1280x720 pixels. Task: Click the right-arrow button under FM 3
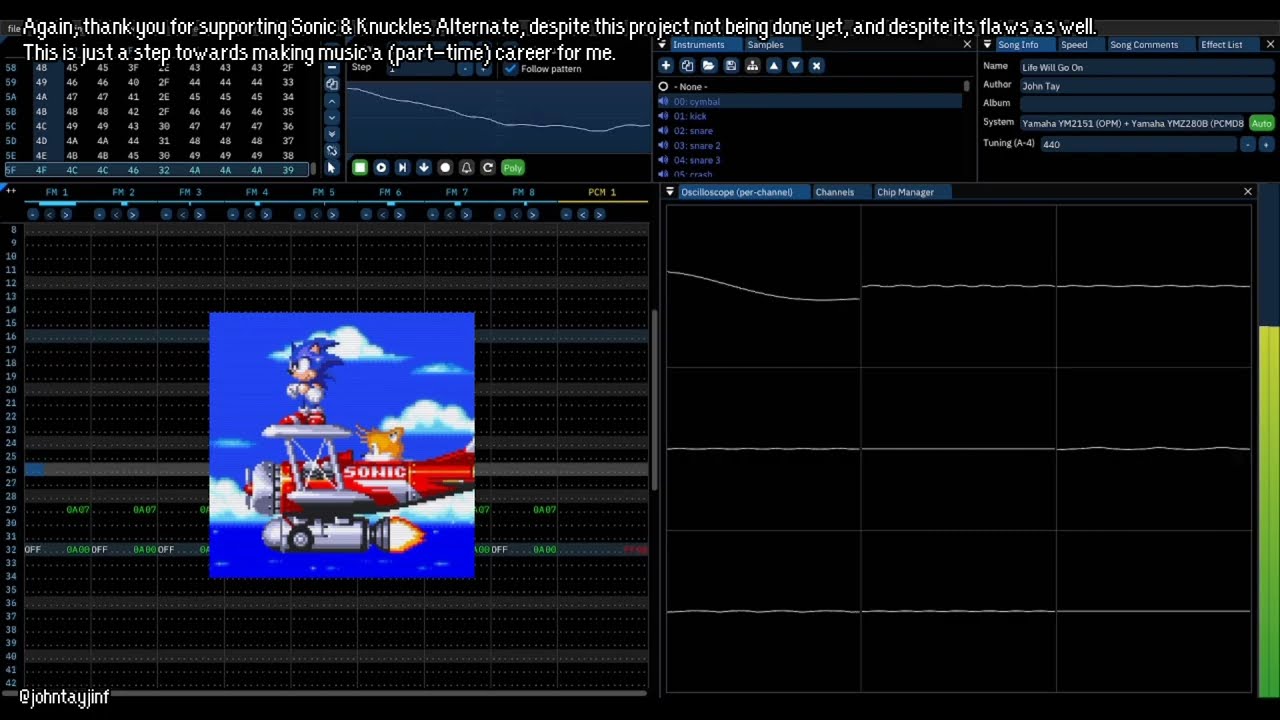(199, 214)
